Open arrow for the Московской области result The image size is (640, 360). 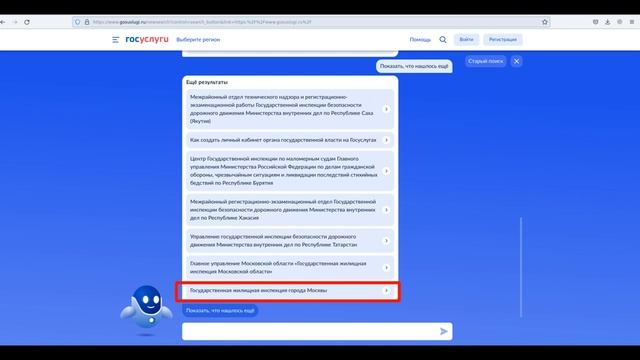click(x=386, y=268)
